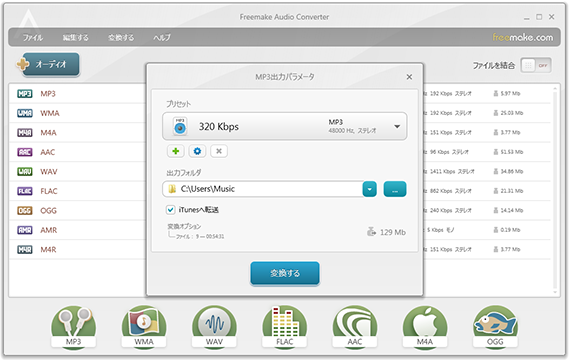Click the AAC badge in file list
The height and width of the screenshot is (360, 570).
25,152
